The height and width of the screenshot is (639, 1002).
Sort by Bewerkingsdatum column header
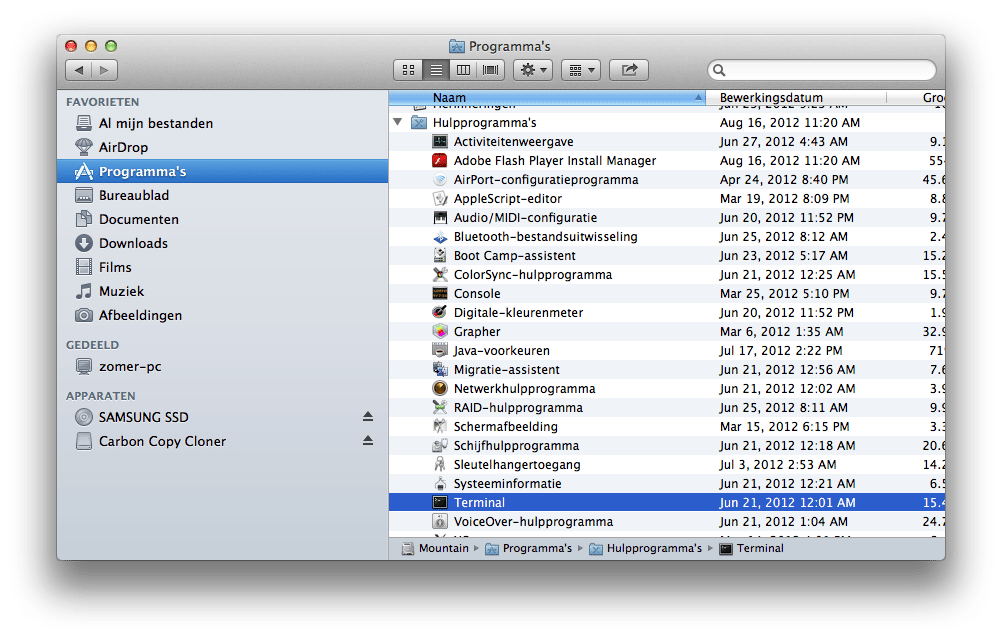[796, 98]
